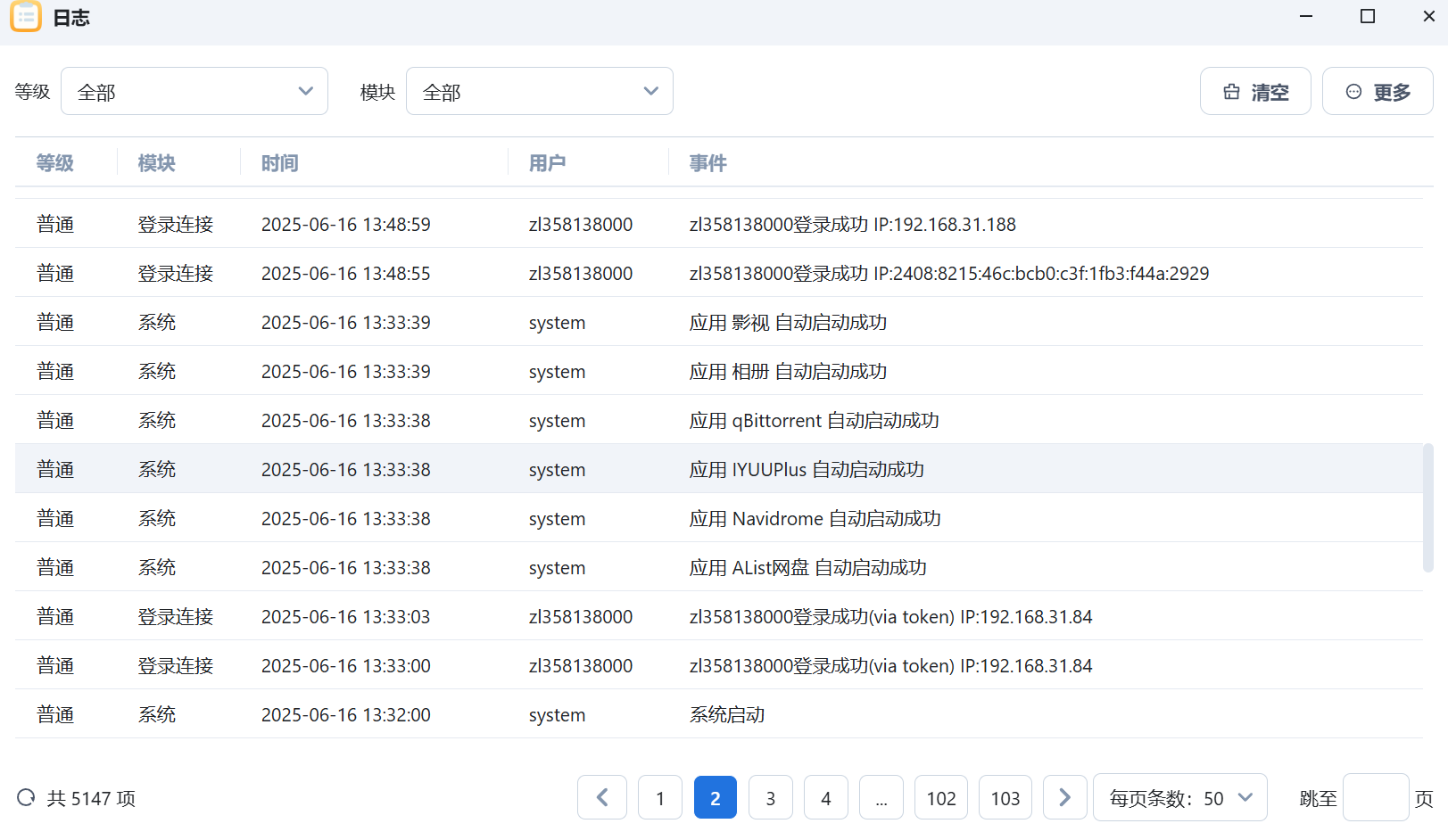Minimize the 日志 window
Screen dimensions: 1448x840
coord(1306,16)
